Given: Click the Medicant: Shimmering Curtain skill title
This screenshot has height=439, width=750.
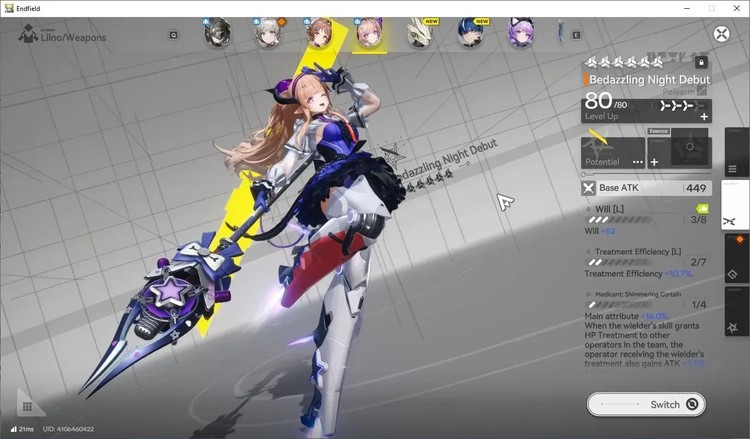Looking at the screenshot, I should pos(638,294).
